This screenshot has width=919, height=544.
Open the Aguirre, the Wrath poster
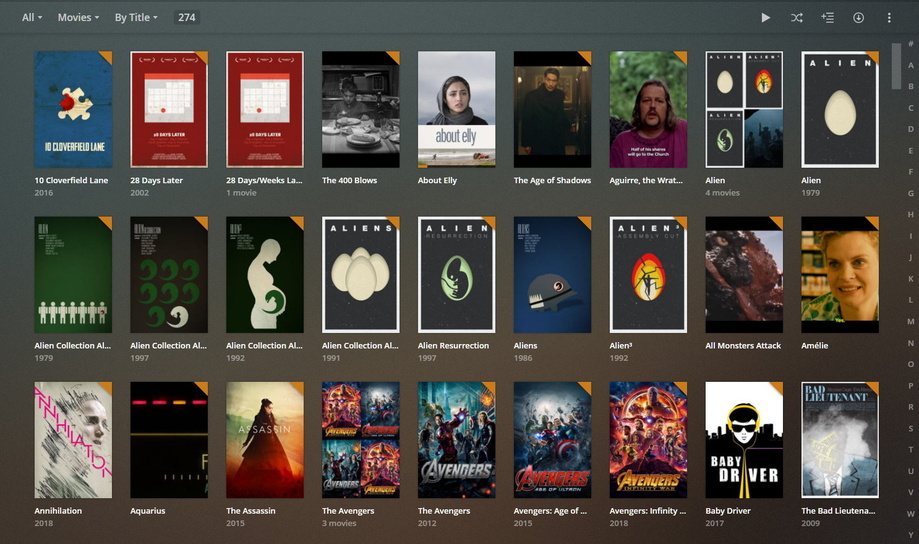pyautogui.click(x=648, y=110)
